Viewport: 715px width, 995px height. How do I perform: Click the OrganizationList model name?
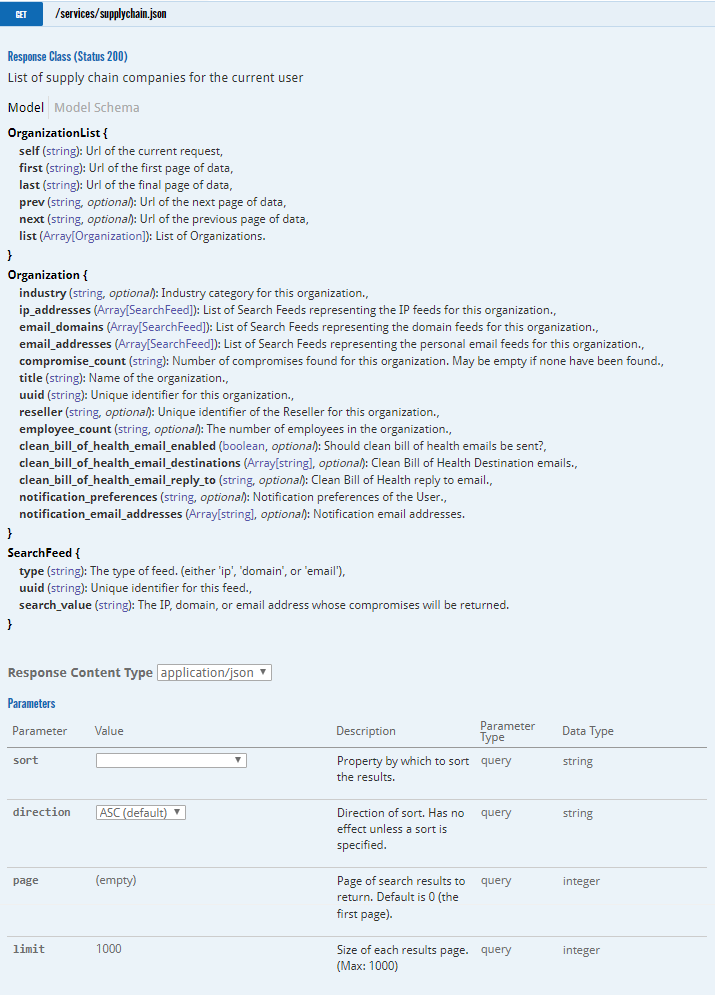54,133
